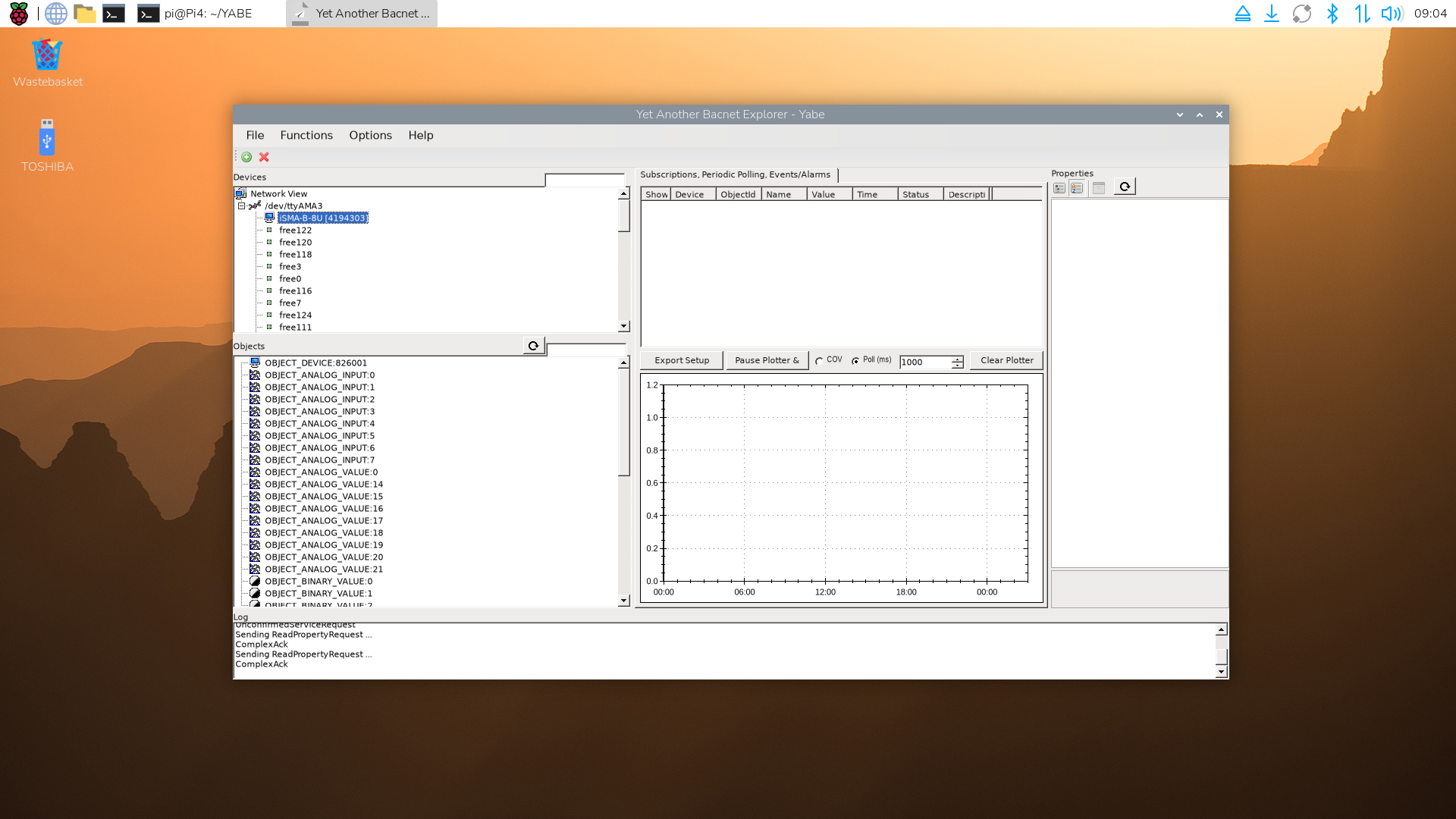Select the Poll (ms) radio button
1456x819 pixels.
coord(855,361)
